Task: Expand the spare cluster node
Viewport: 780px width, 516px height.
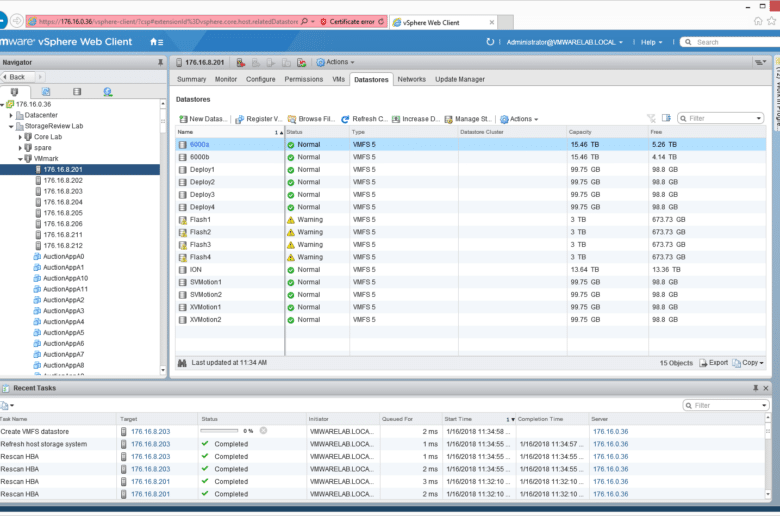Action: pyautogui.click(x=20, y=148)
